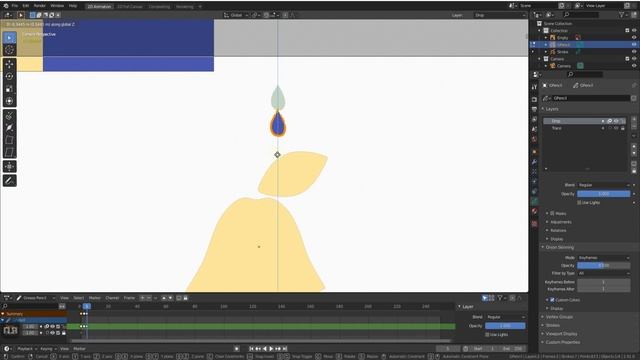Expand the Adjustments subpanel

[x=547, y=222]
